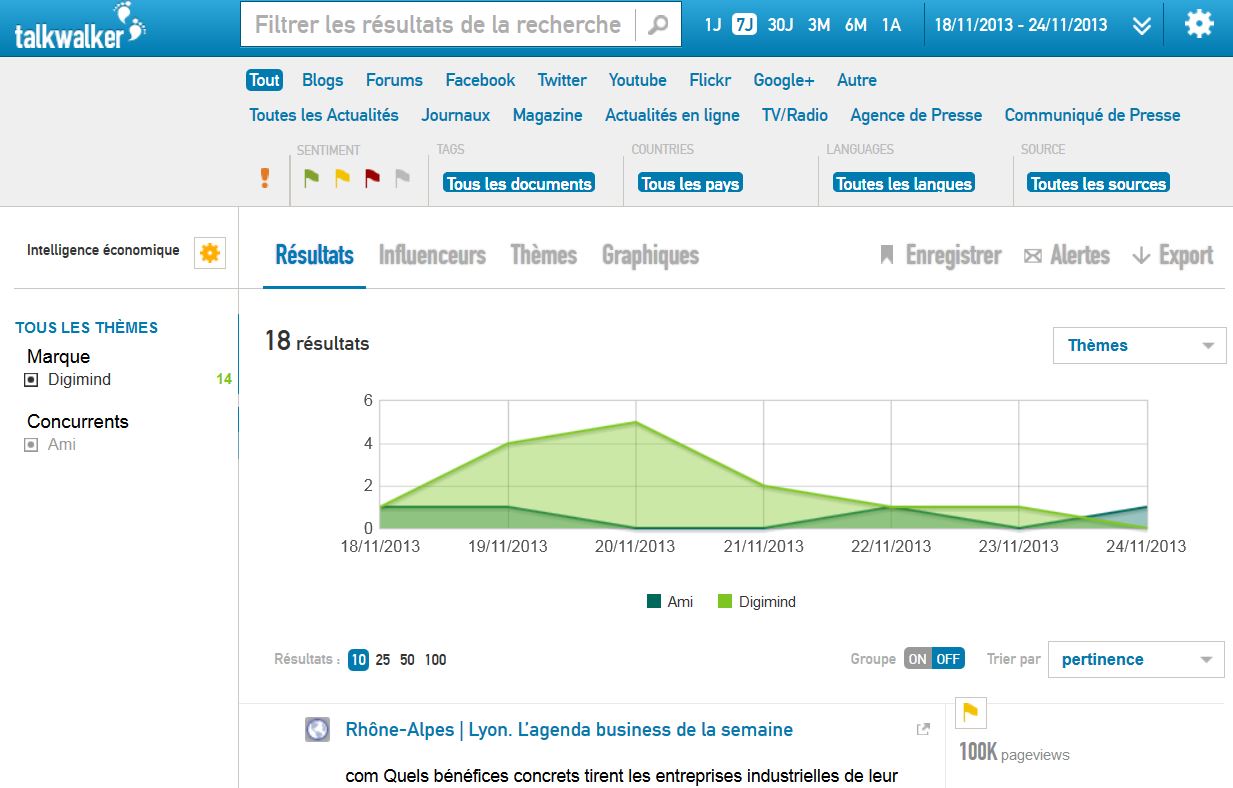1233x788 pixels.
Task: Toggle the Ami theme checkbox
Action: pos(31,445)
